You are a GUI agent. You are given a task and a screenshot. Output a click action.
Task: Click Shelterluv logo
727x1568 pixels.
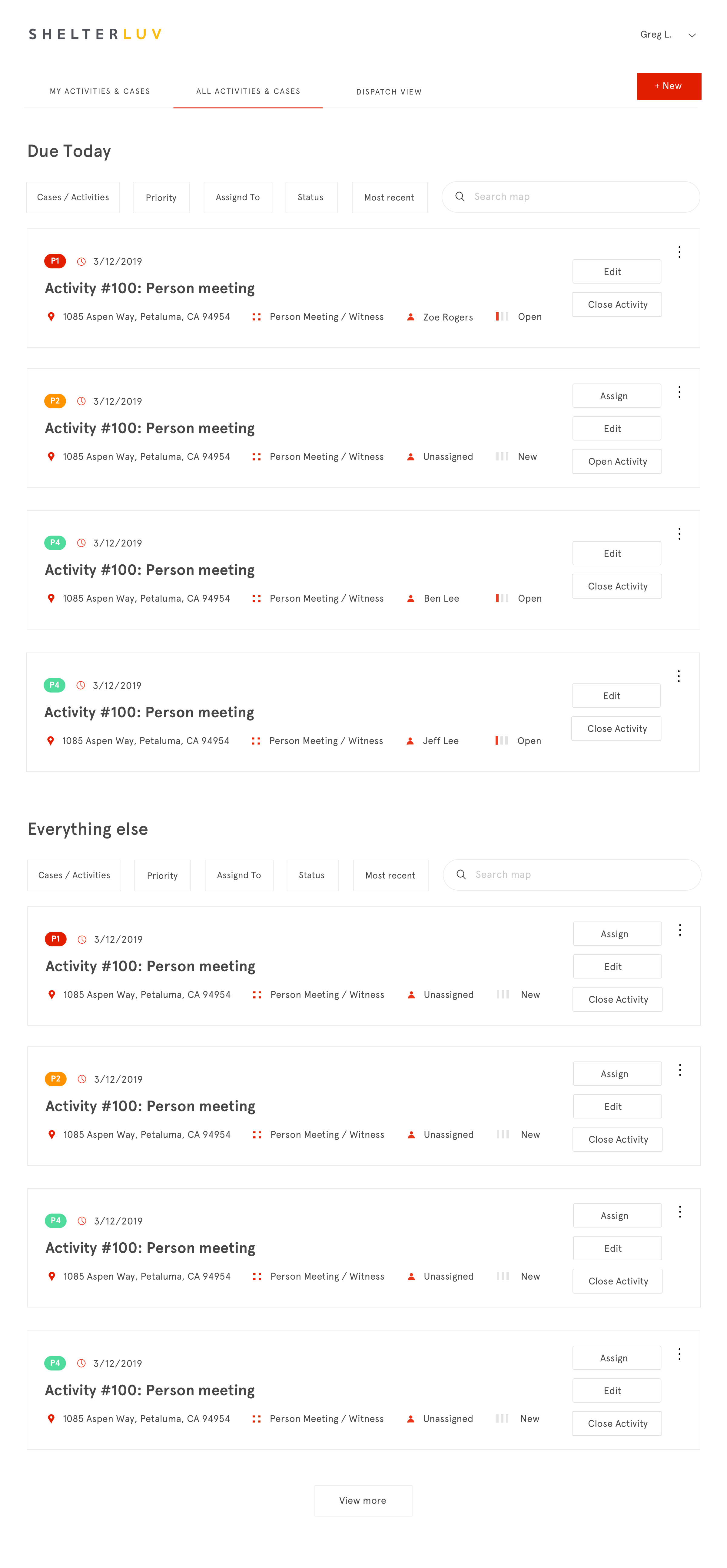click(x=96, y=34)
